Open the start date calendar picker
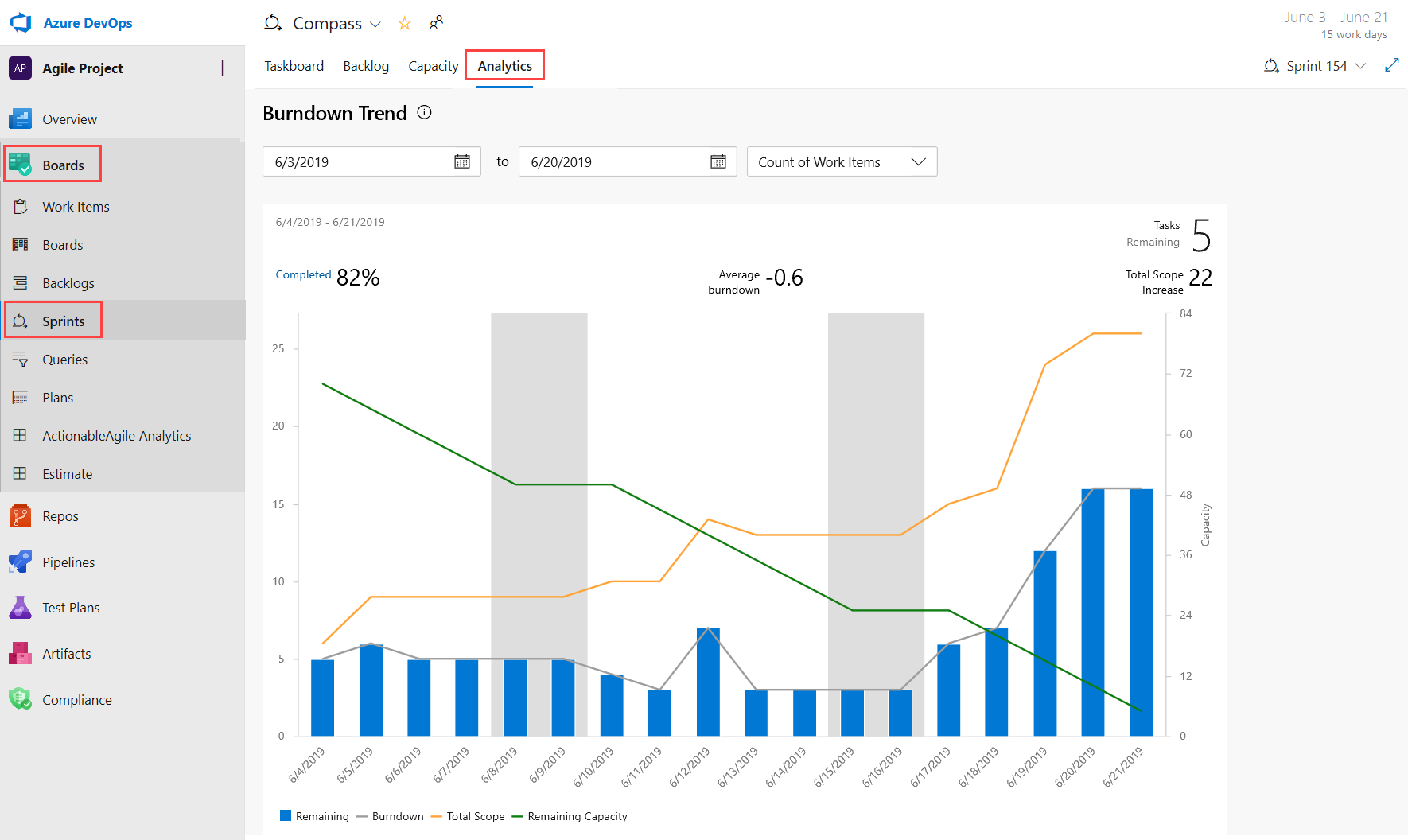1408x840 pixels. coord(462,161)
